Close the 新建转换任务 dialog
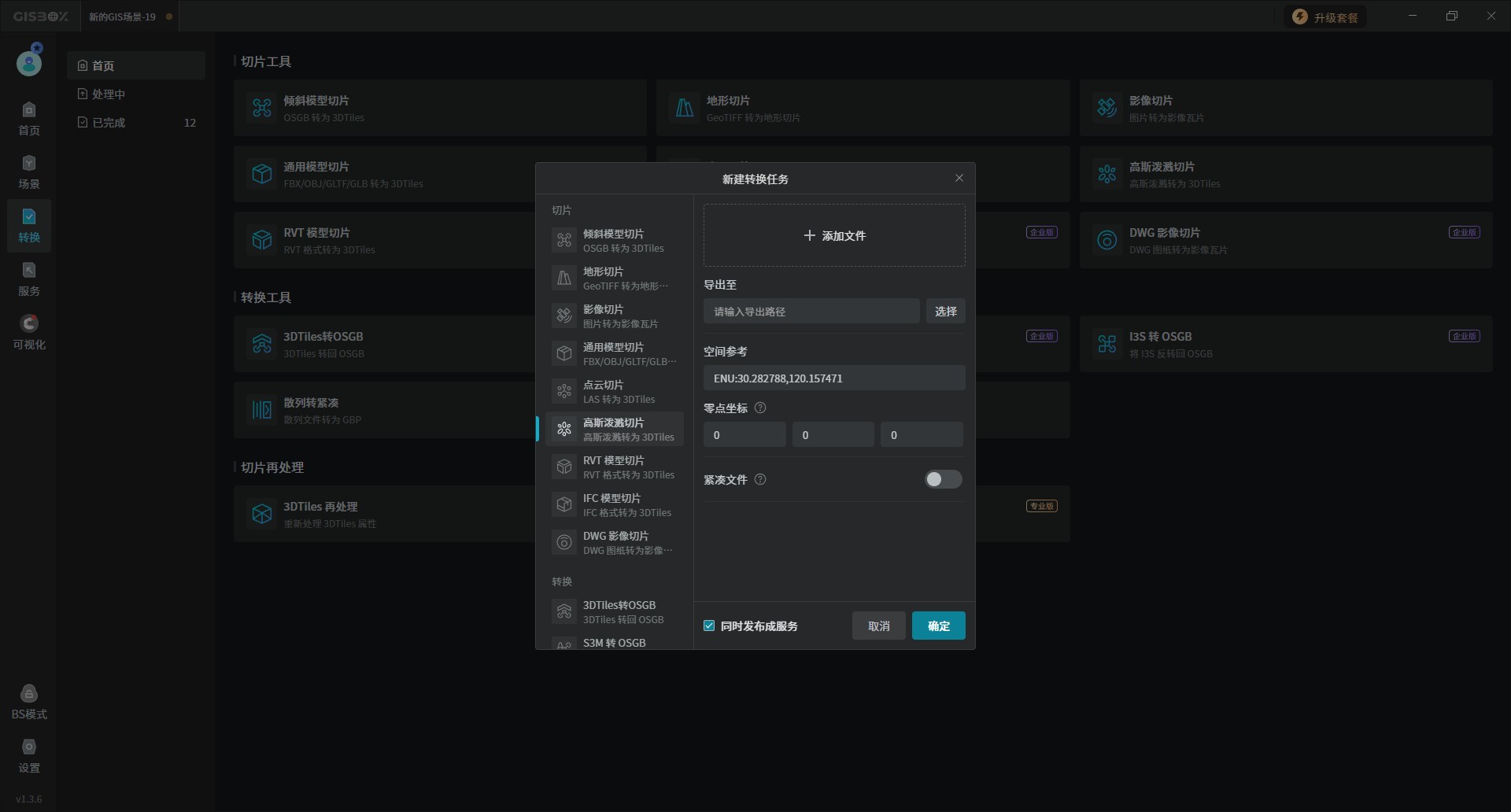 pos(959,178)
